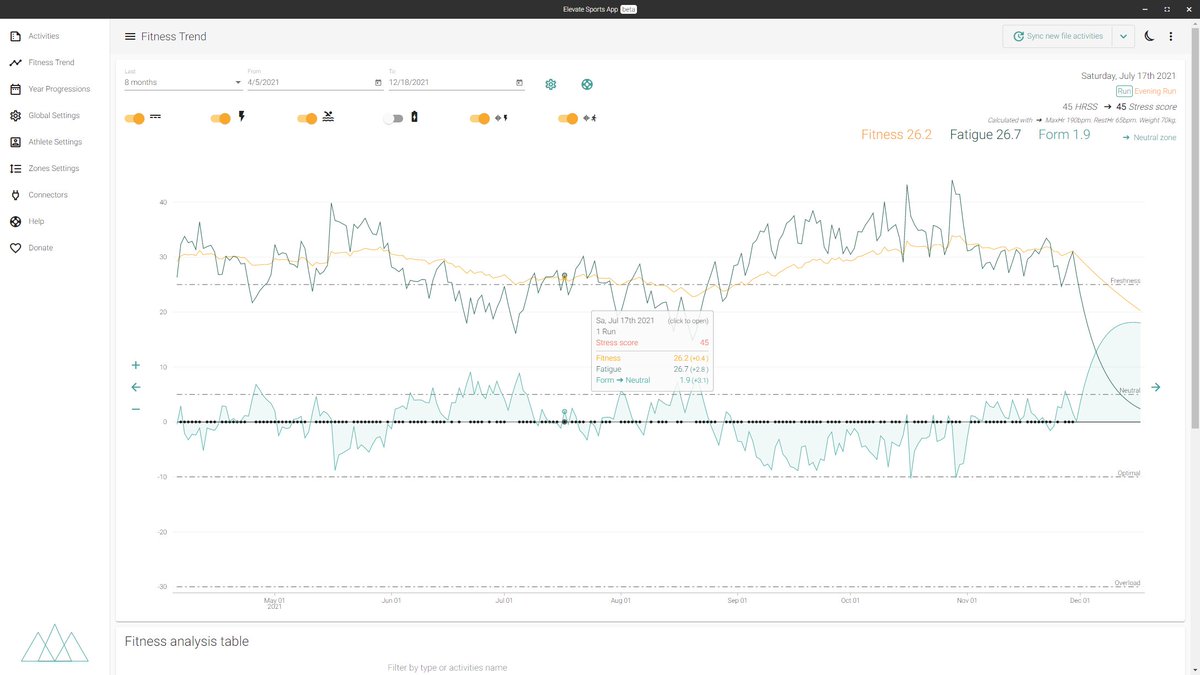Open the three-dot more options menu
Image resolution: width=1200 pixels, height=675 pixels.
(1171, 36)
